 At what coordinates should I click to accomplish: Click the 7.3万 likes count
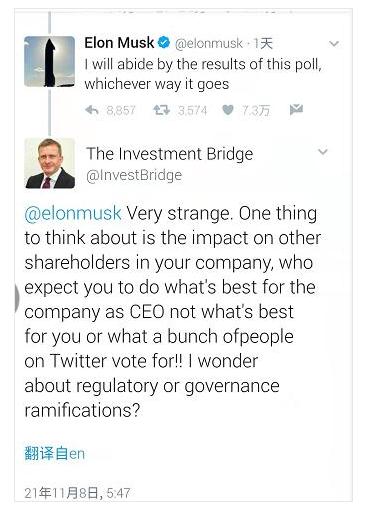coord(256,110)
